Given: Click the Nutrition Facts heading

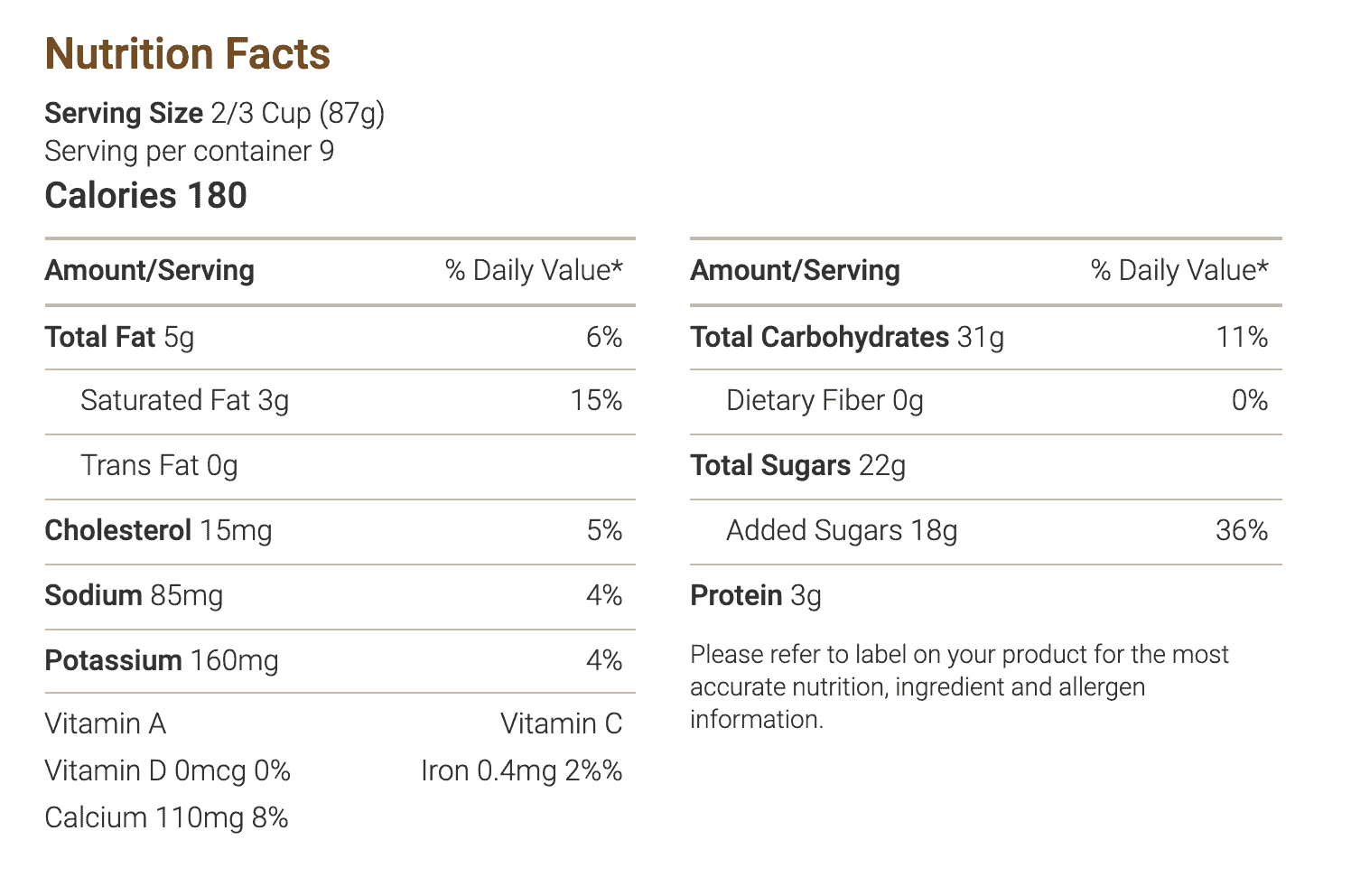Looking at the screenshot, I should (x=188, y=54).
